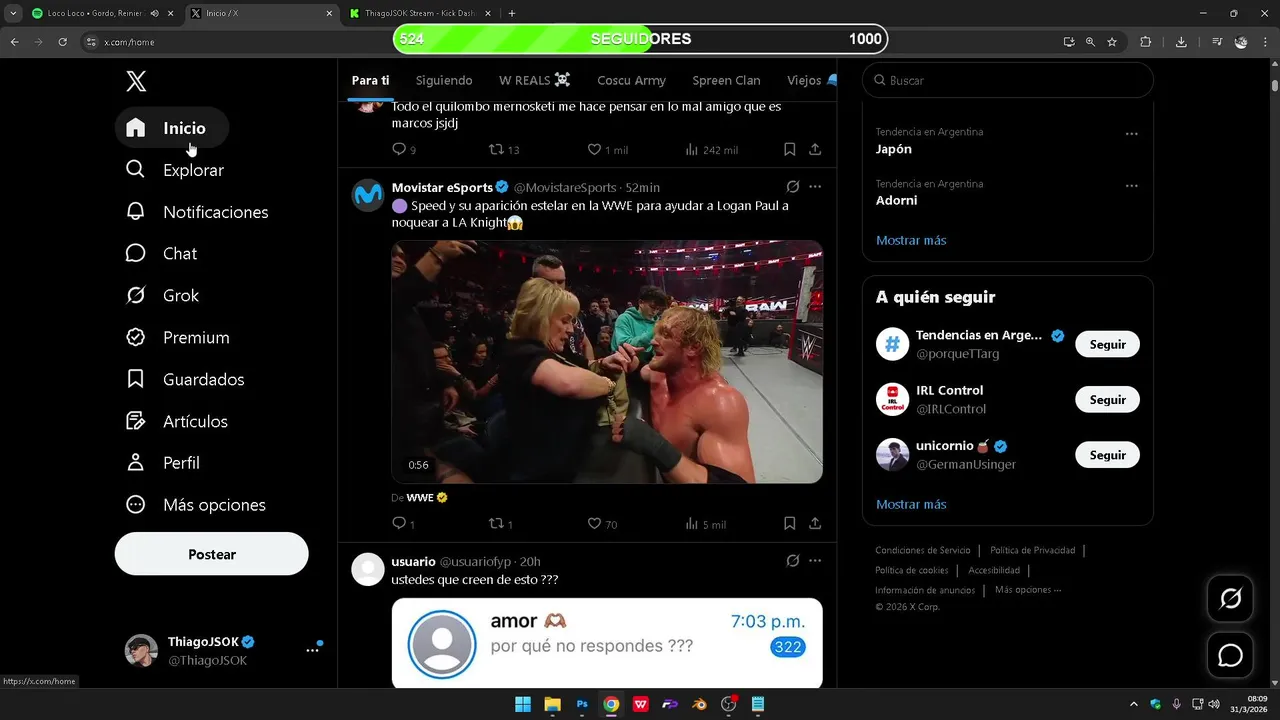The image size is (1280, 720).
Task: Switch to the ThiagoJSOK Stream Kick tab
Action: (419, 13)
